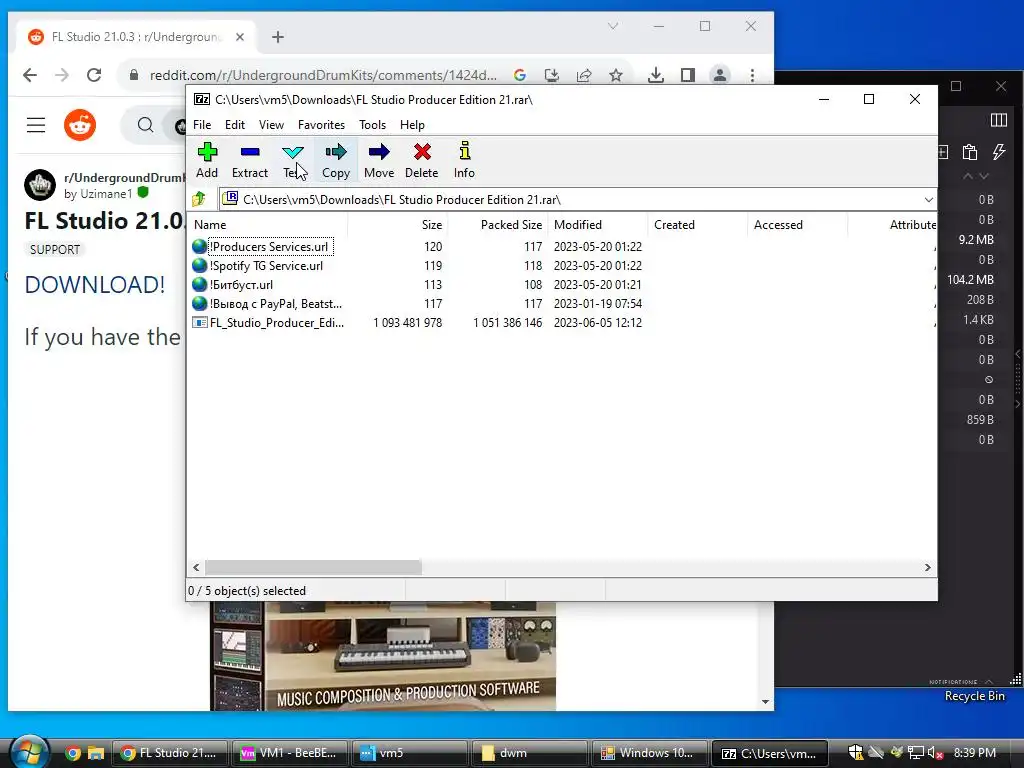Click the Add button in 7-Zip toolbar
This screenshot has width=1024, height=768.
[x=207, y=160]
